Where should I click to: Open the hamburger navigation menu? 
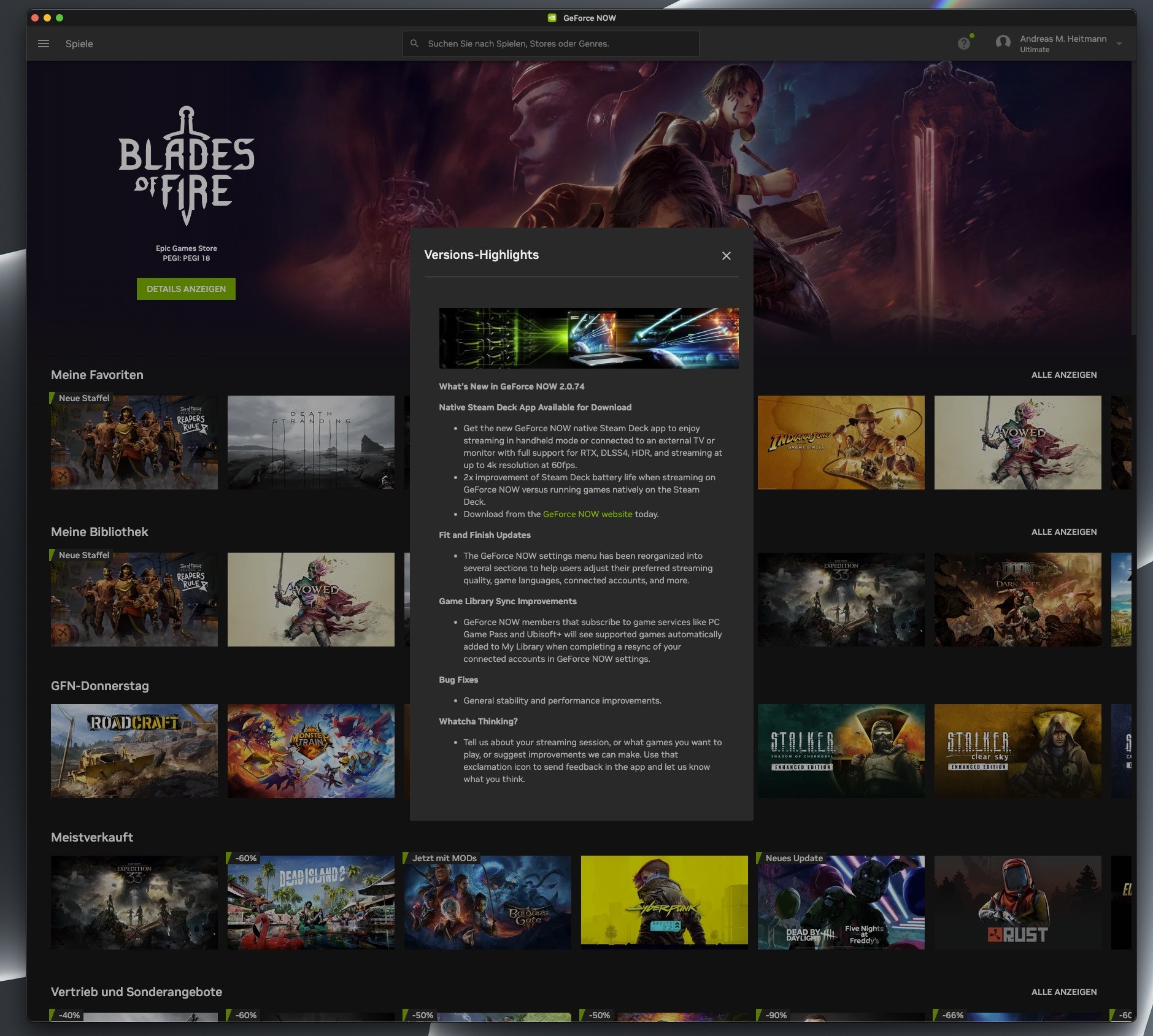pyautogui.click(x=44, y=44)
